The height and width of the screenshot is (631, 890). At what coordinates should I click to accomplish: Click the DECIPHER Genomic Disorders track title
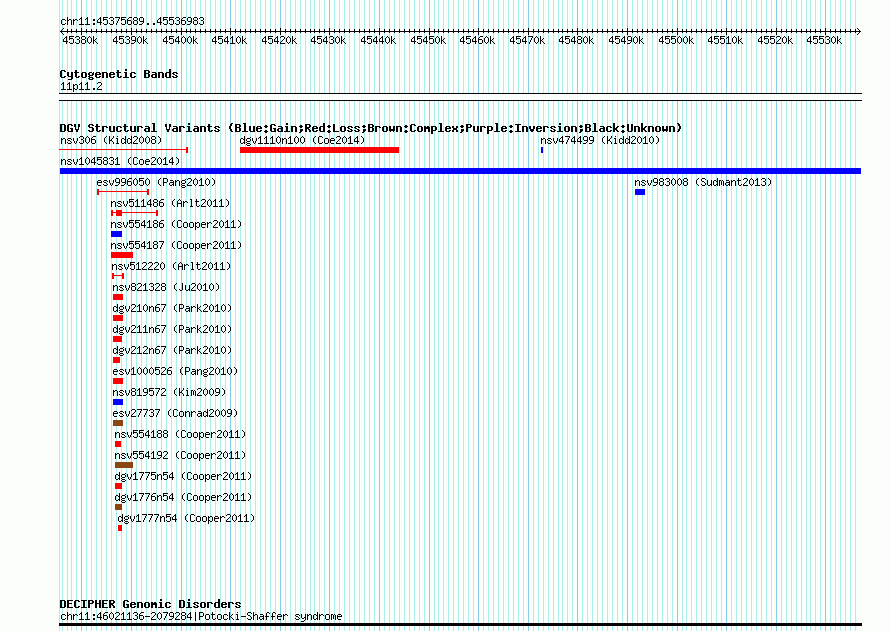(150, 604)
